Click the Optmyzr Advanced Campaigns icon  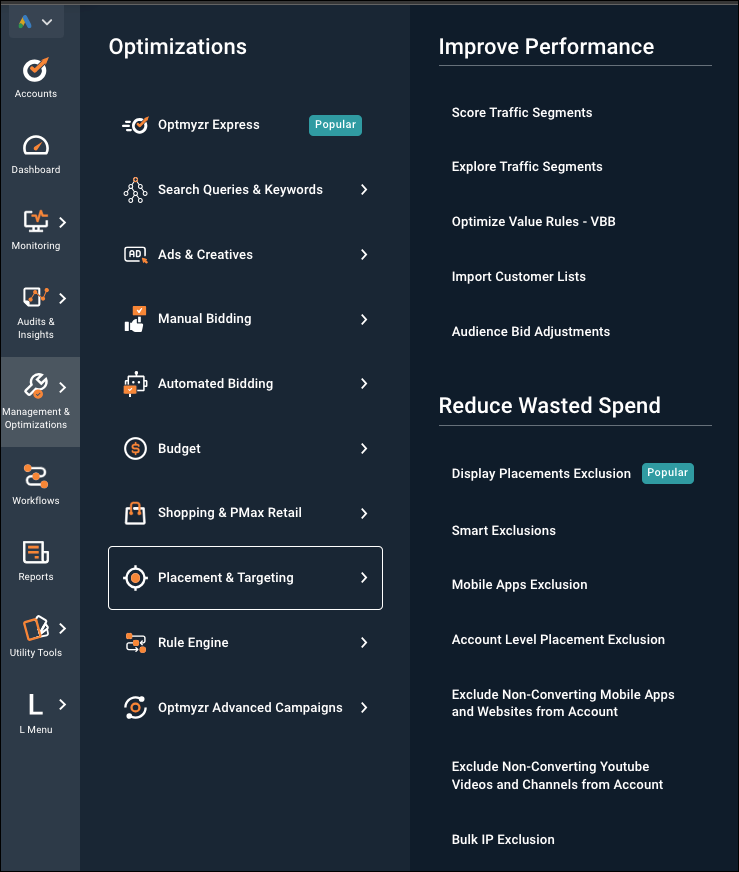(x=135, y=707)
